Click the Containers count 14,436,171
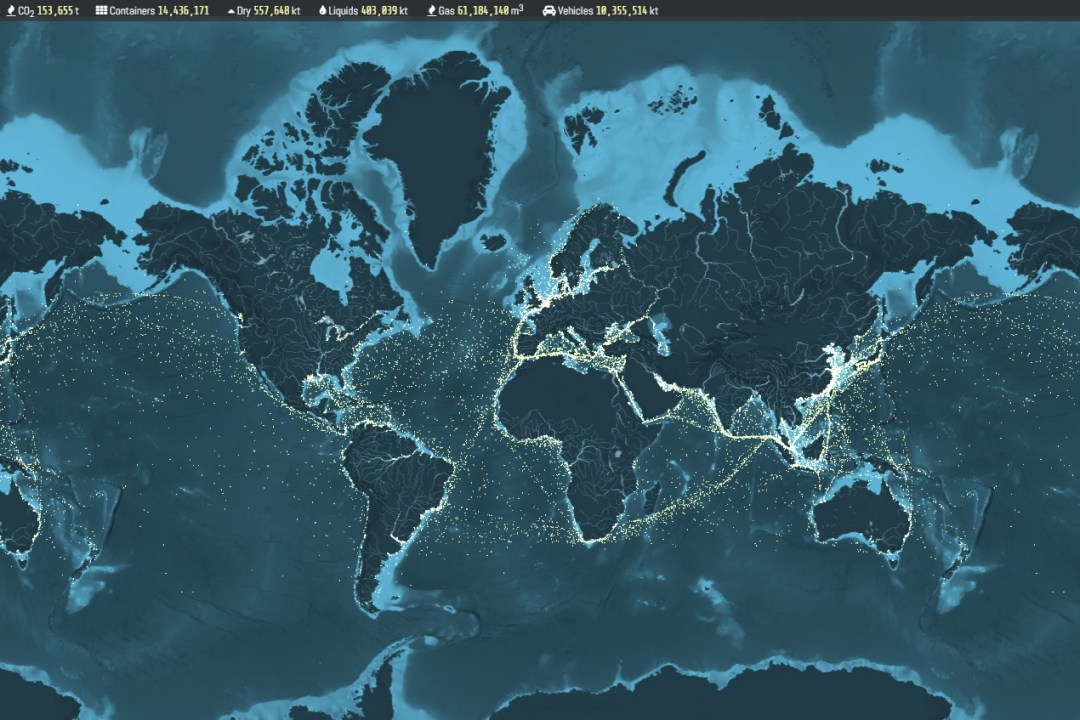1080x720 pixels. coord(183,11)
